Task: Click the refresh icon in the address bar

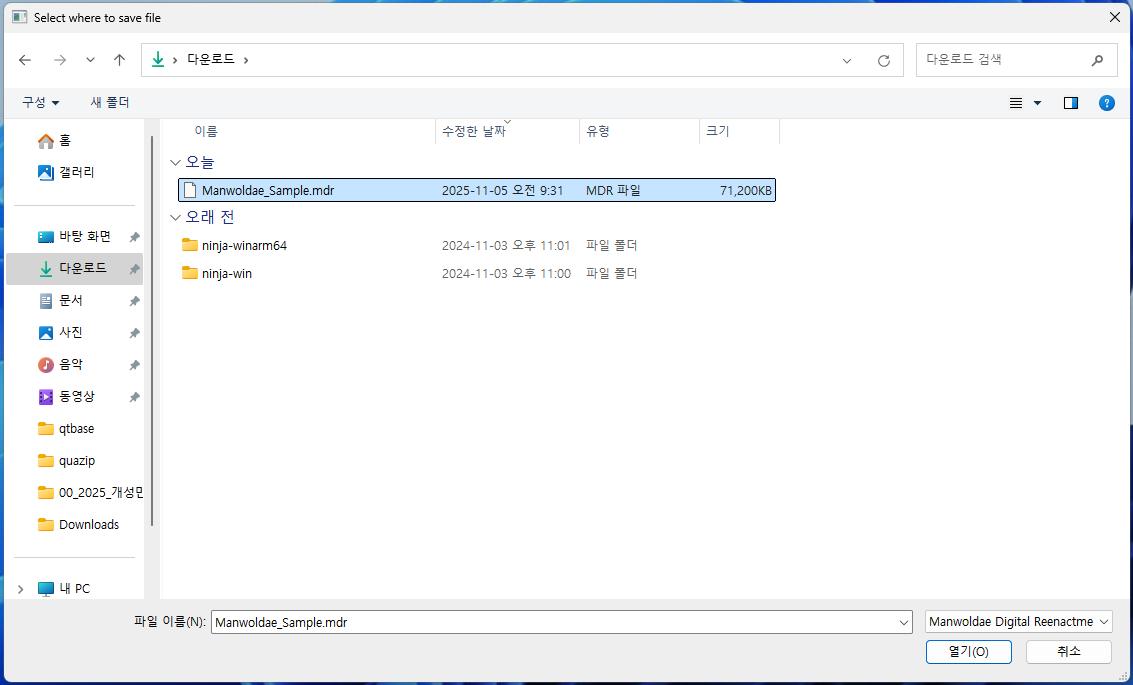Action: [x=883, y=60]
